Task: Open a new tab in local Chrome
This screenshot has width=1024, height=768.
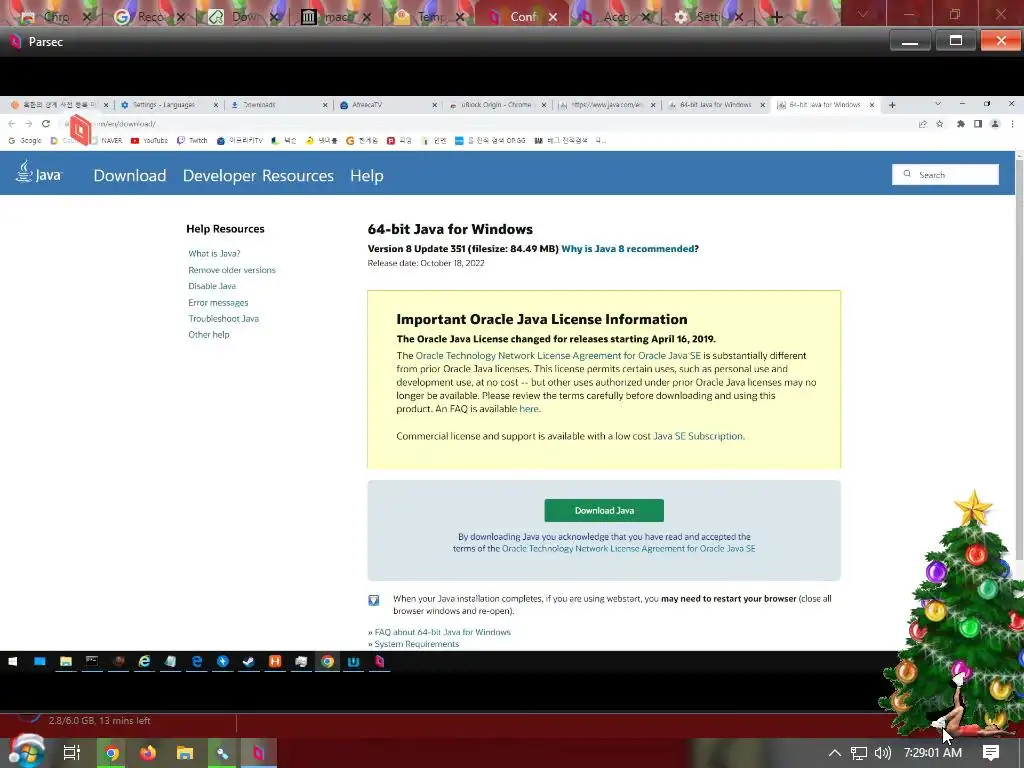Action: point(776,17)
